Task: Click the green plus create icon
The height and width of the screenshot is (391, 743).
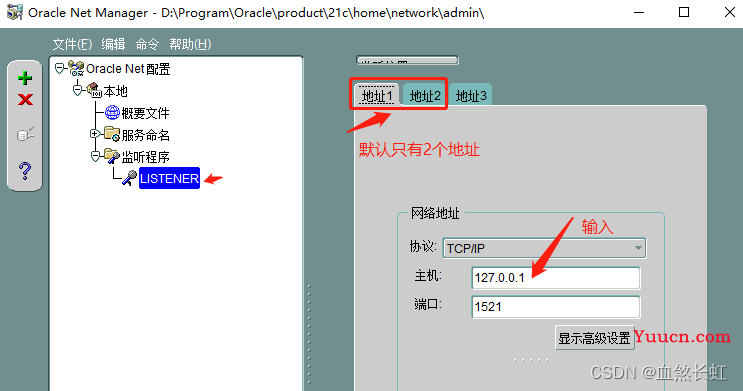Action: 25,78
